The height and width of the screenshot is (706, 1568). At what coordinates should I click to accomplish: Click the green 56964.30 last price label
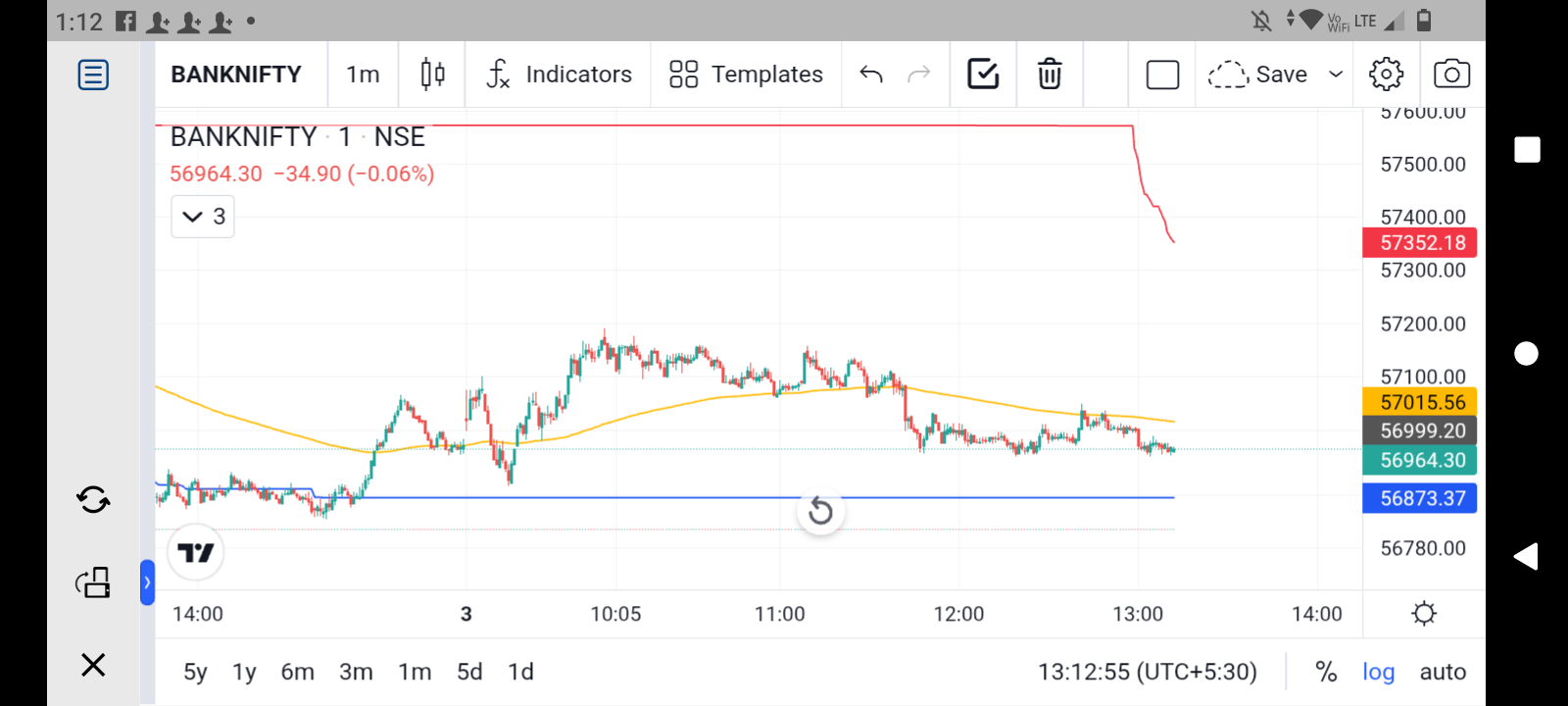click(1420, 460)
